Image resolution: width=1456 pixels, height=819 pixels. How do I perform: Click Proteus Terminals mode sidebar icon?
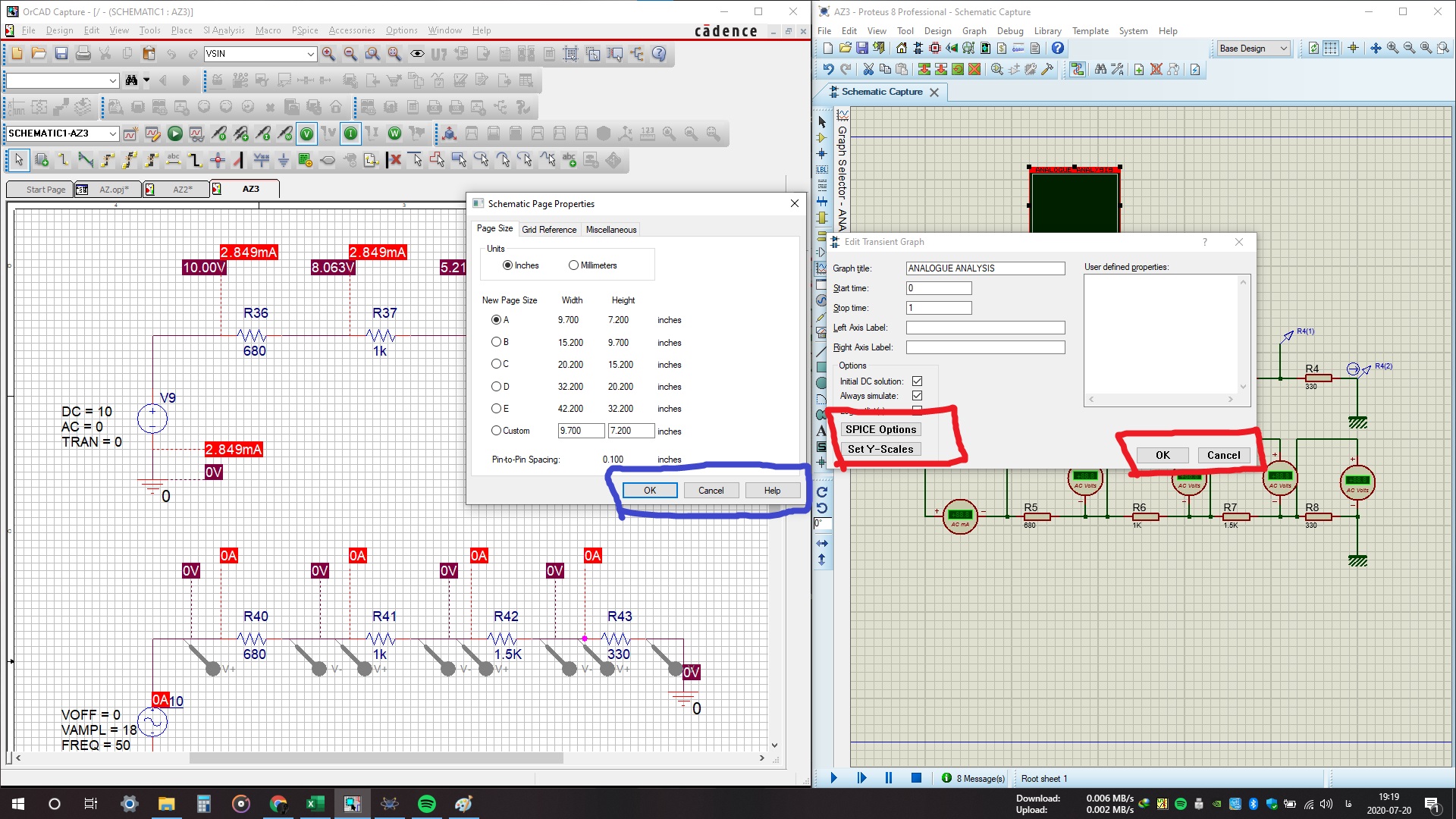(x=821, y=235)
